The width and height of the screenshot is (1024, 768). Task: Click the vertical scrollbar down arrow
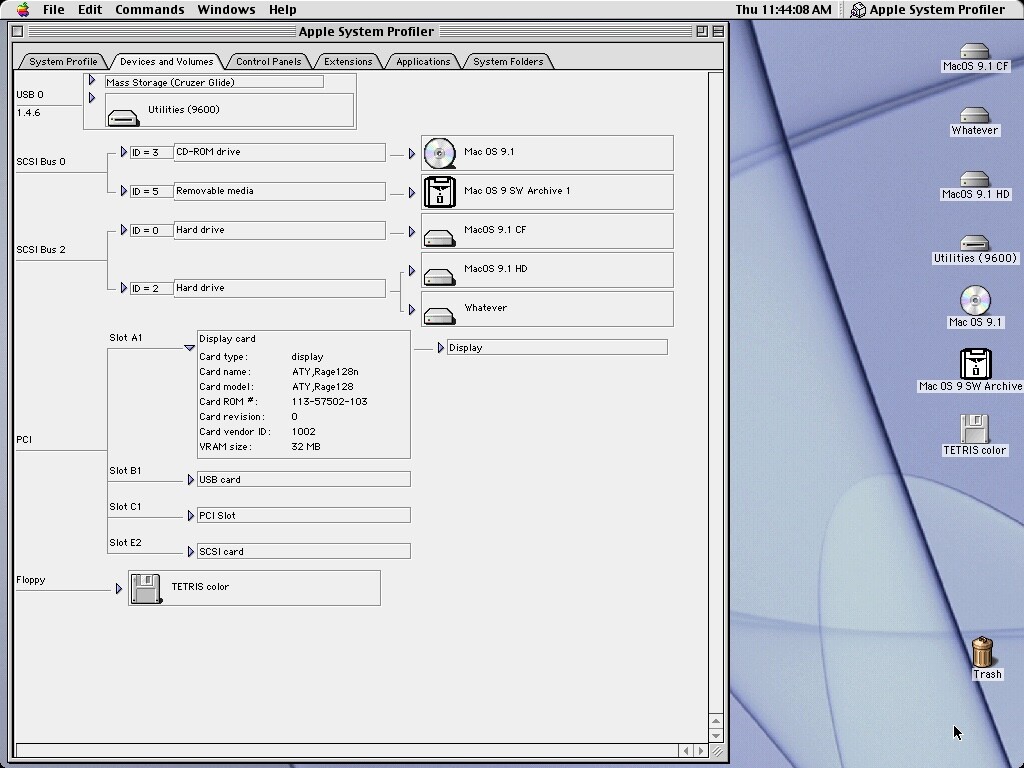(716, 735)
